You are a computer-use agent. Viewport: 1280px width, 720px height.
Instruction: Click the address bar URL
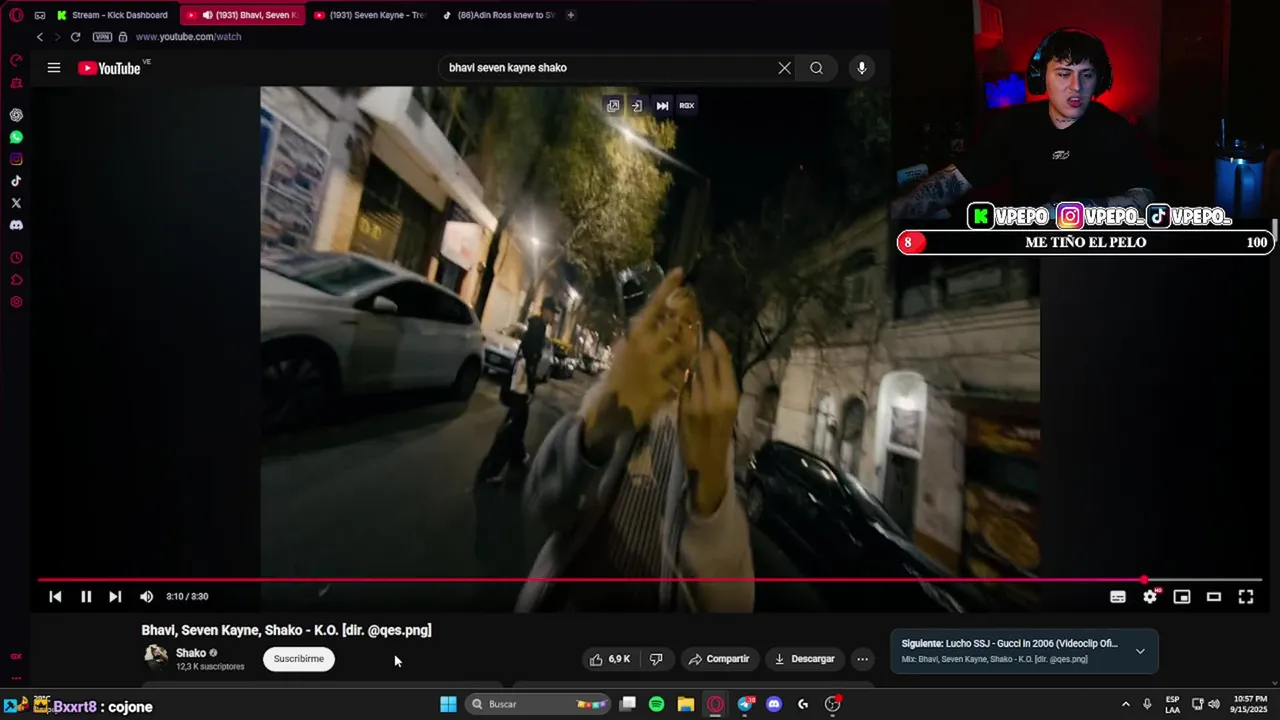pos(188,37)
